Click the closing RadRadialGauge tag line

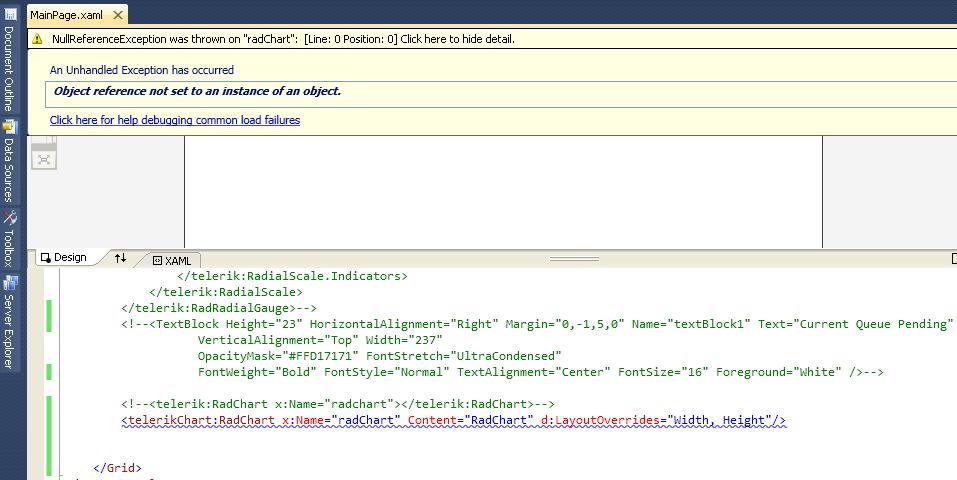(x=218, y=308)
